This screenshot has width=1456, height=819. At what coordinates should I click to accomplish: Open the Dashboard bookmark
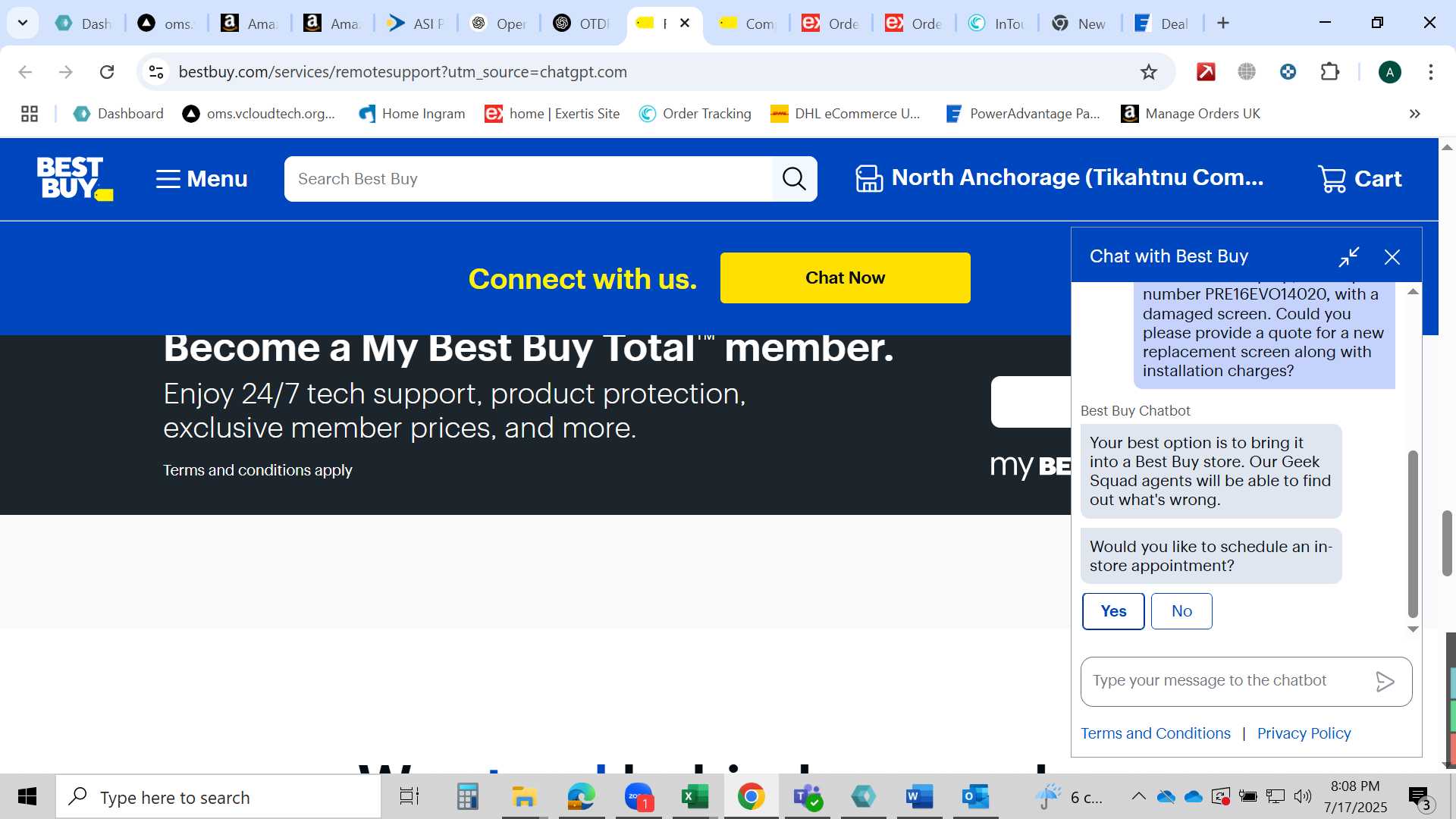pos(118,114)
